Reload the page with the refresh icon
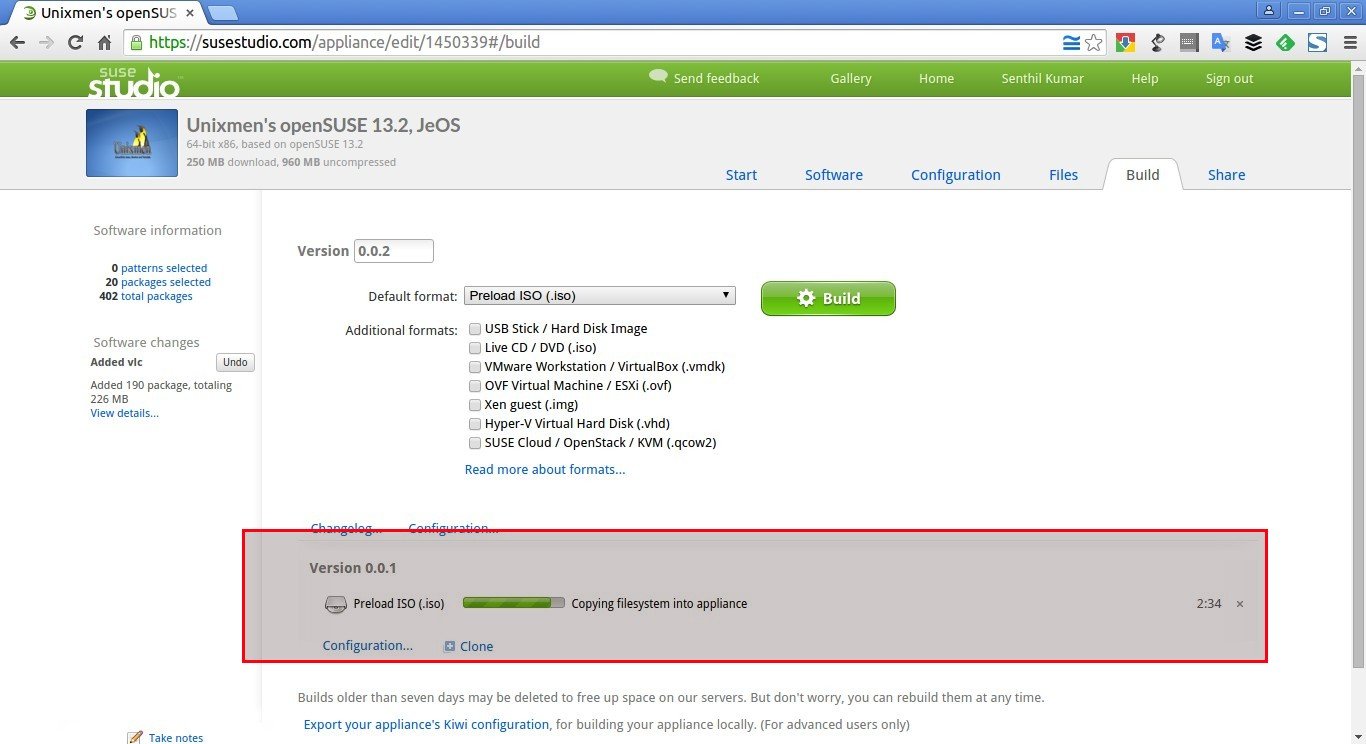The image size is (1366, 744). click(75, 43)
